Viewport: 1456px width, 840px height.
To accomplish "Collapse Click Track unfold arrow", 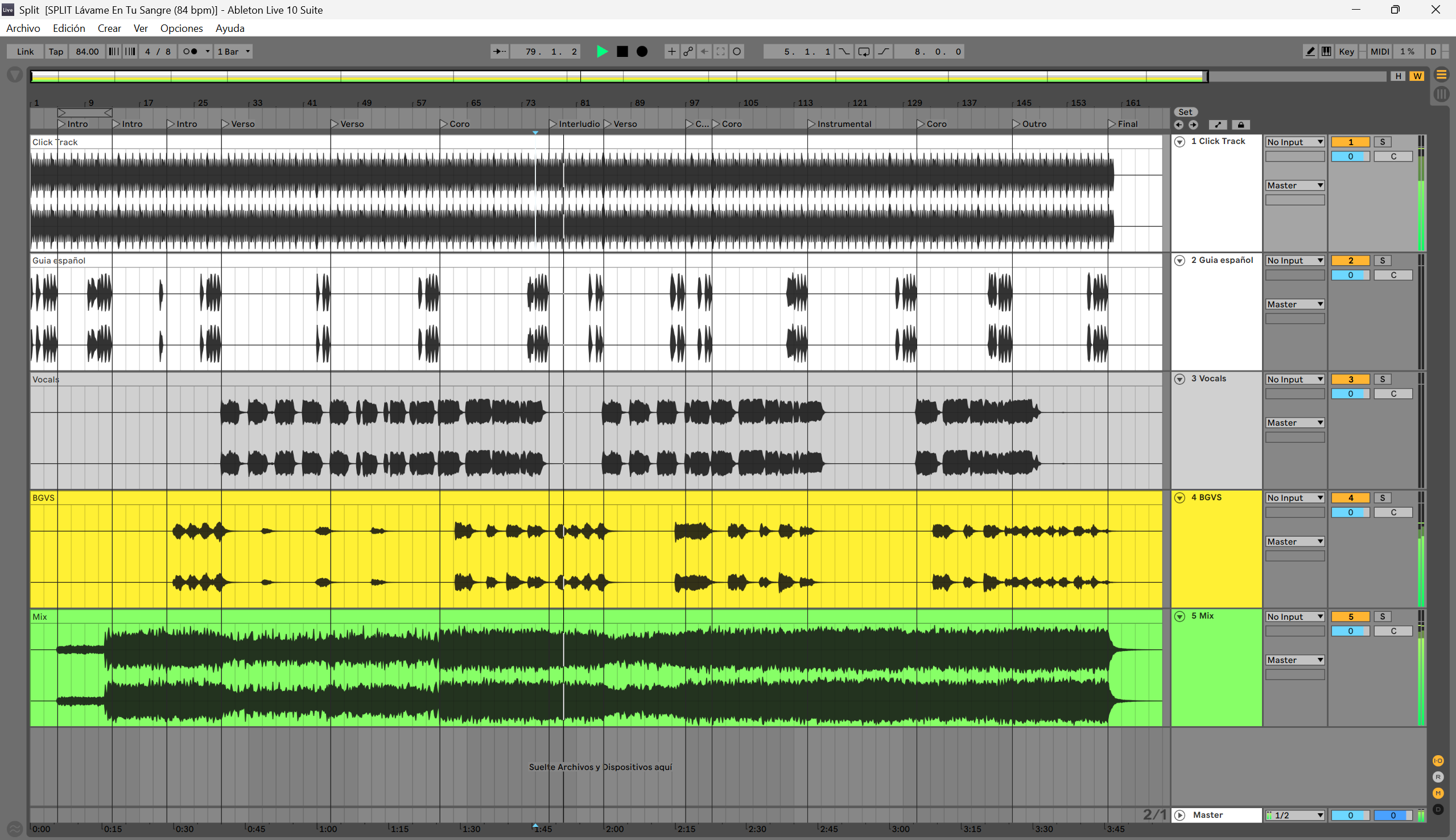I will pos(1180,142).
